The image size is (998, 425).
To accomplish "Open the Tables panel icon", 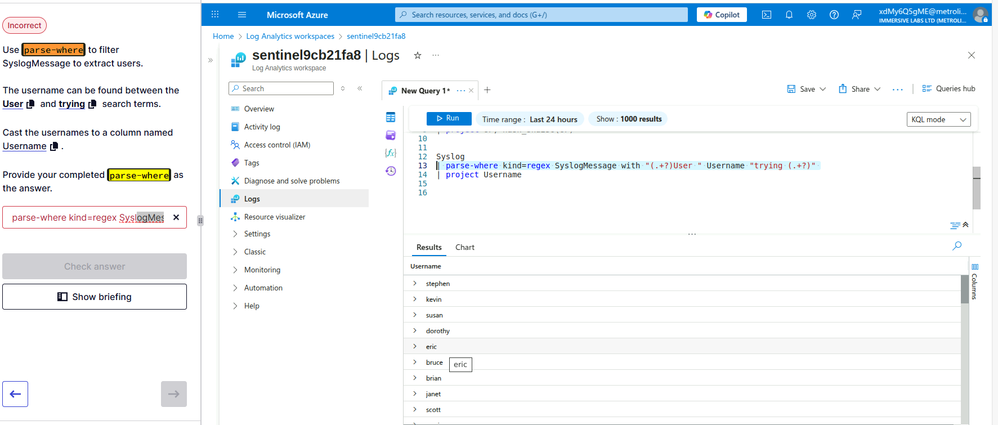I will (x=391, y=118).
